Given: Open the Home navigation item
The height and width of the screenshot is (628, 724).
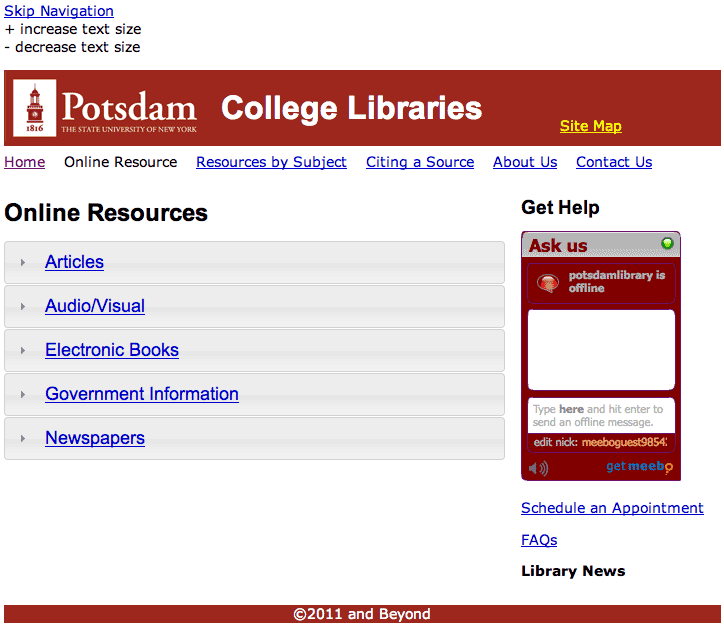Looking at the screenshot, I should [x=25, y=162].
